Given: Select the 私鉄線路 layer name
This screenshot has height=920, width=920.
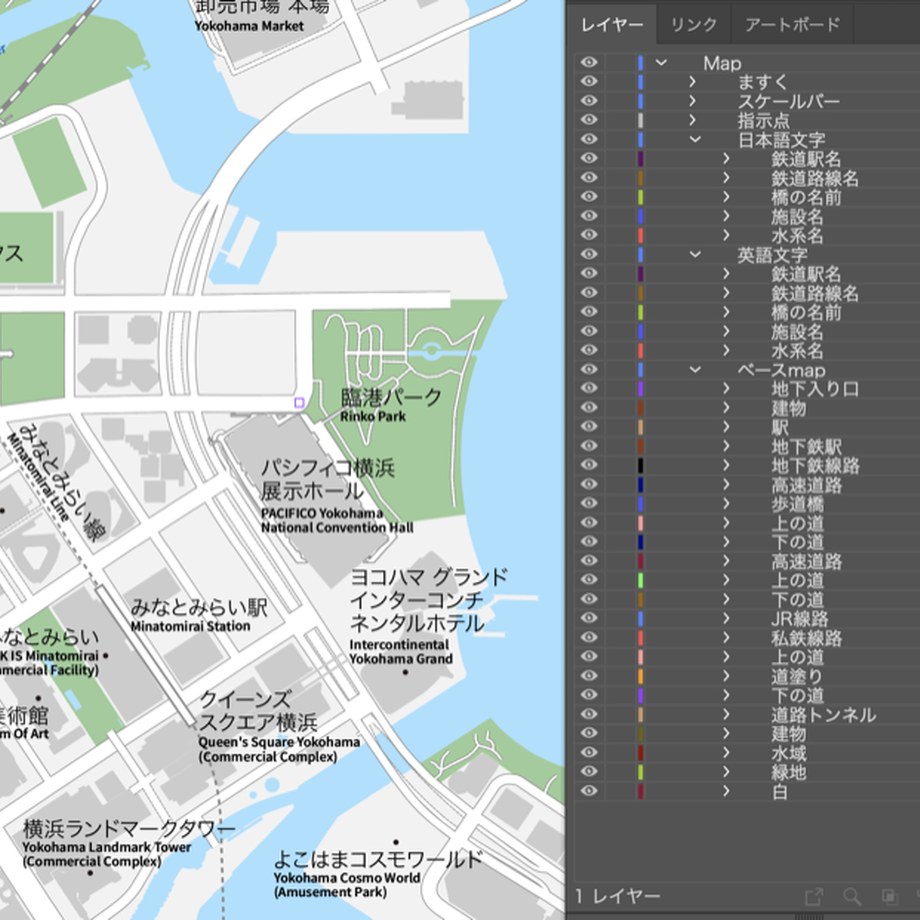Looking at the screenshot, I should (x=807, y=638).
